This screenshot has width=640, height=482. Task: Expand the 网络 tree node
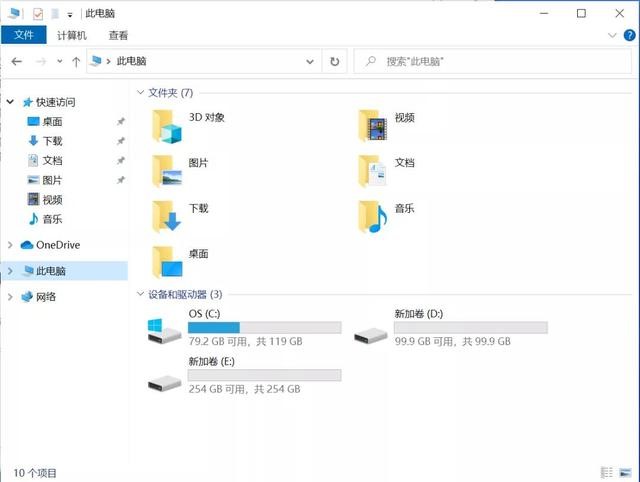[x=10, y=297]
